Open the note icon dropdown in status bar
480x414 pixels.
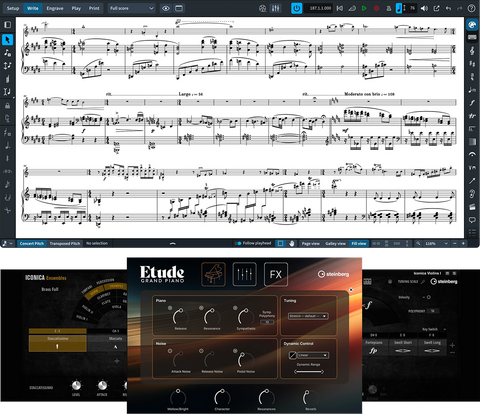click(x=7, y=243)
